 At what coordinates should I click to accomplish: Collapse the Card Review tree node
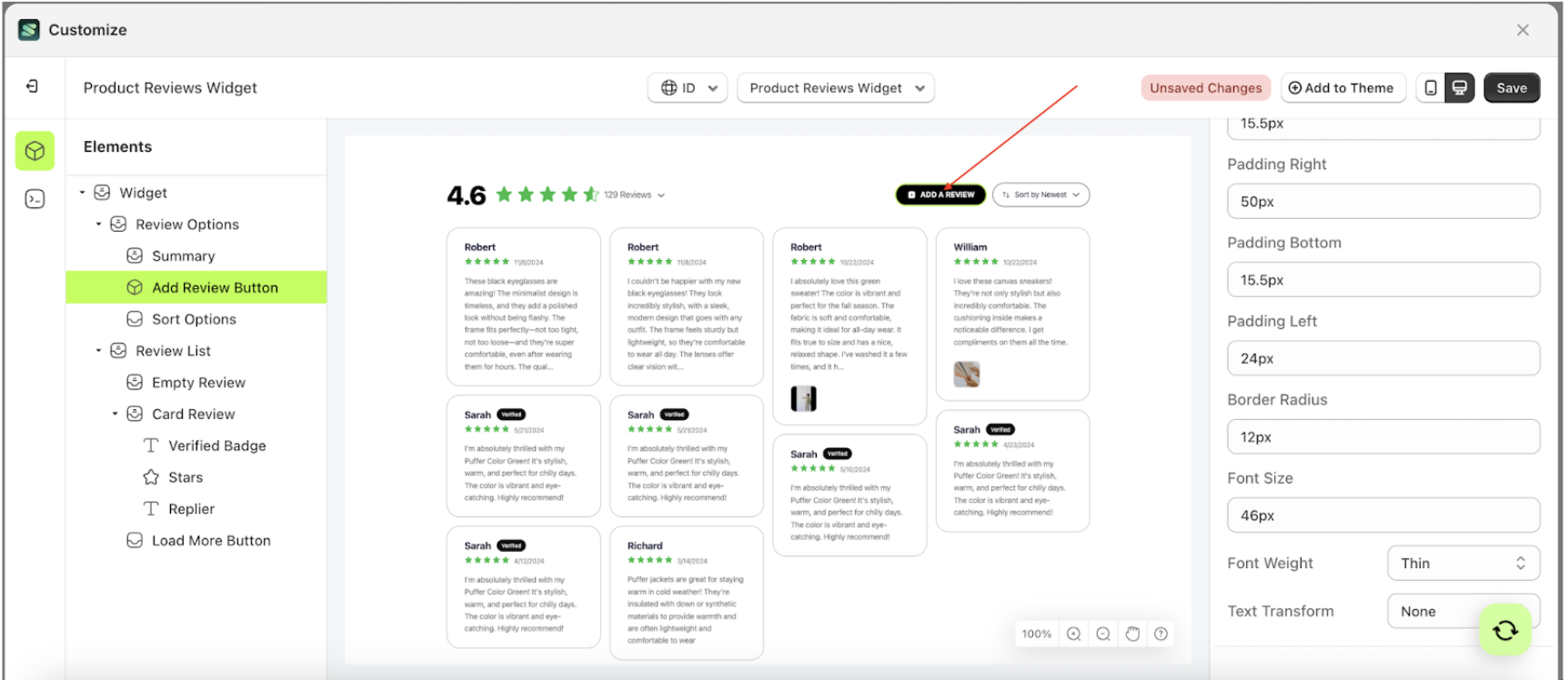(116, 414)
